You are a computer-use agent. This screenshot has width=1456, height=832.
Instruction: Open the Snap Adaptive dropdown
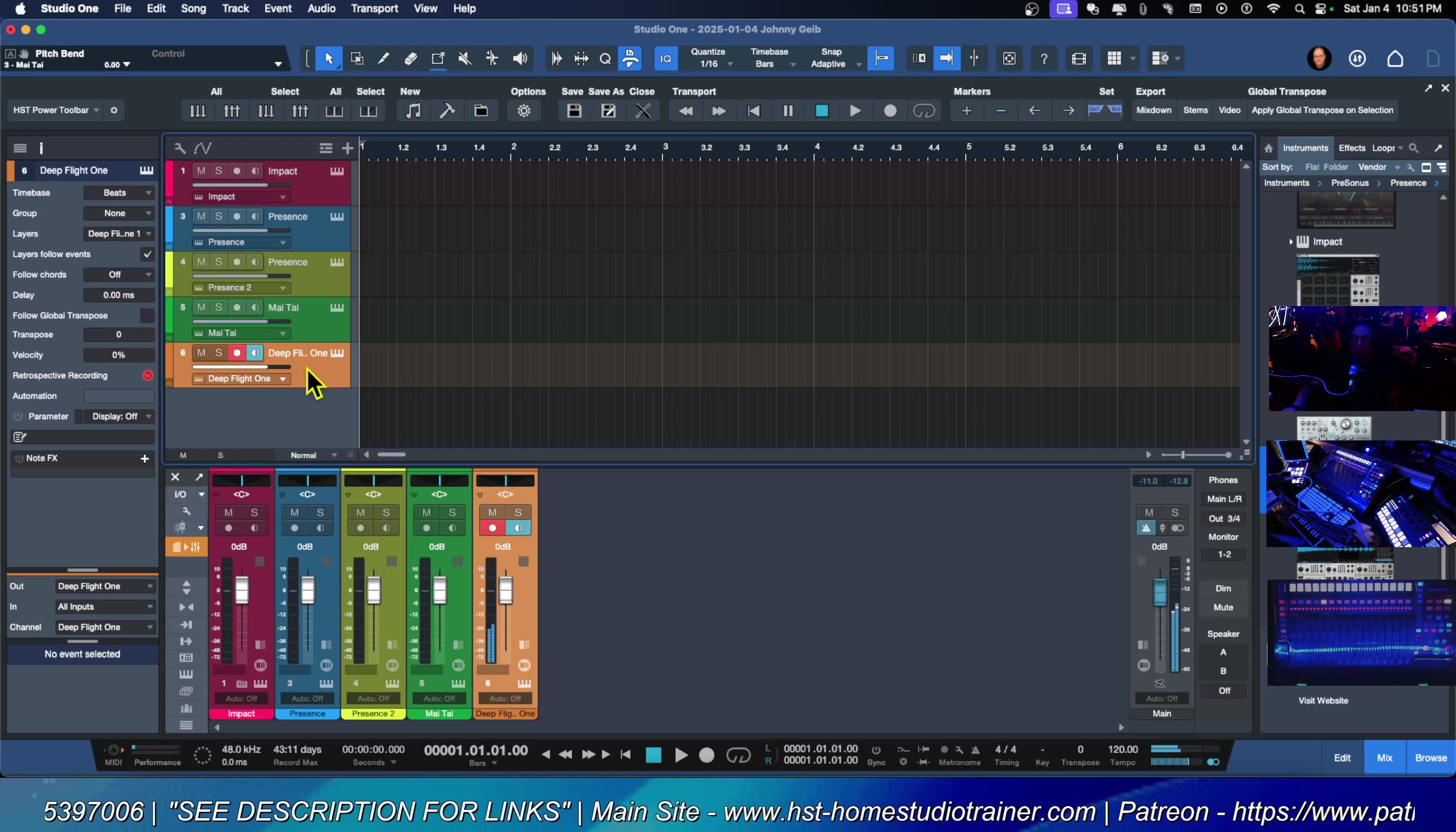pyautogui.click(x=835, y=64)
